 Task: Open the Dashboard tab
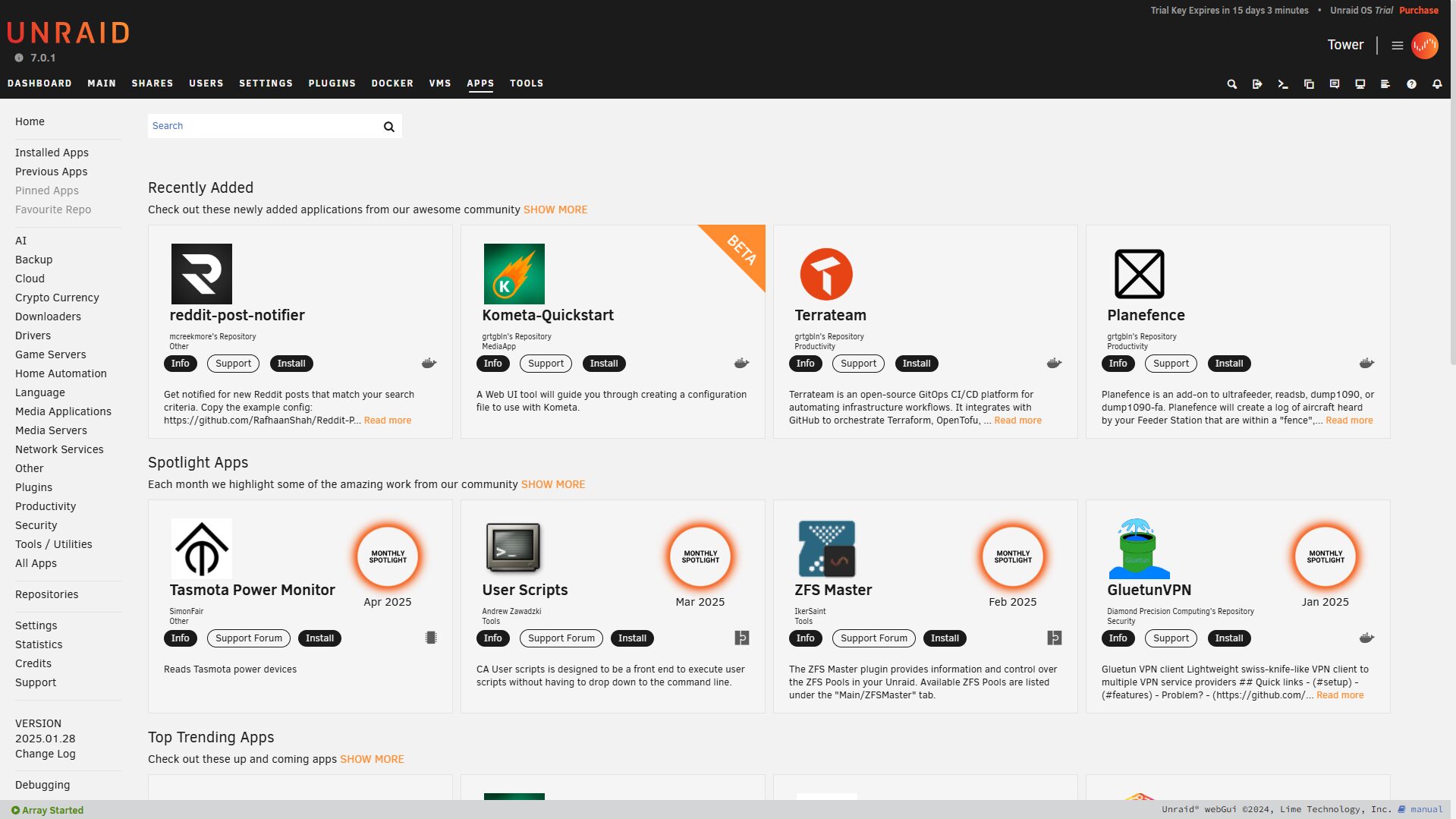coord(39,83)
